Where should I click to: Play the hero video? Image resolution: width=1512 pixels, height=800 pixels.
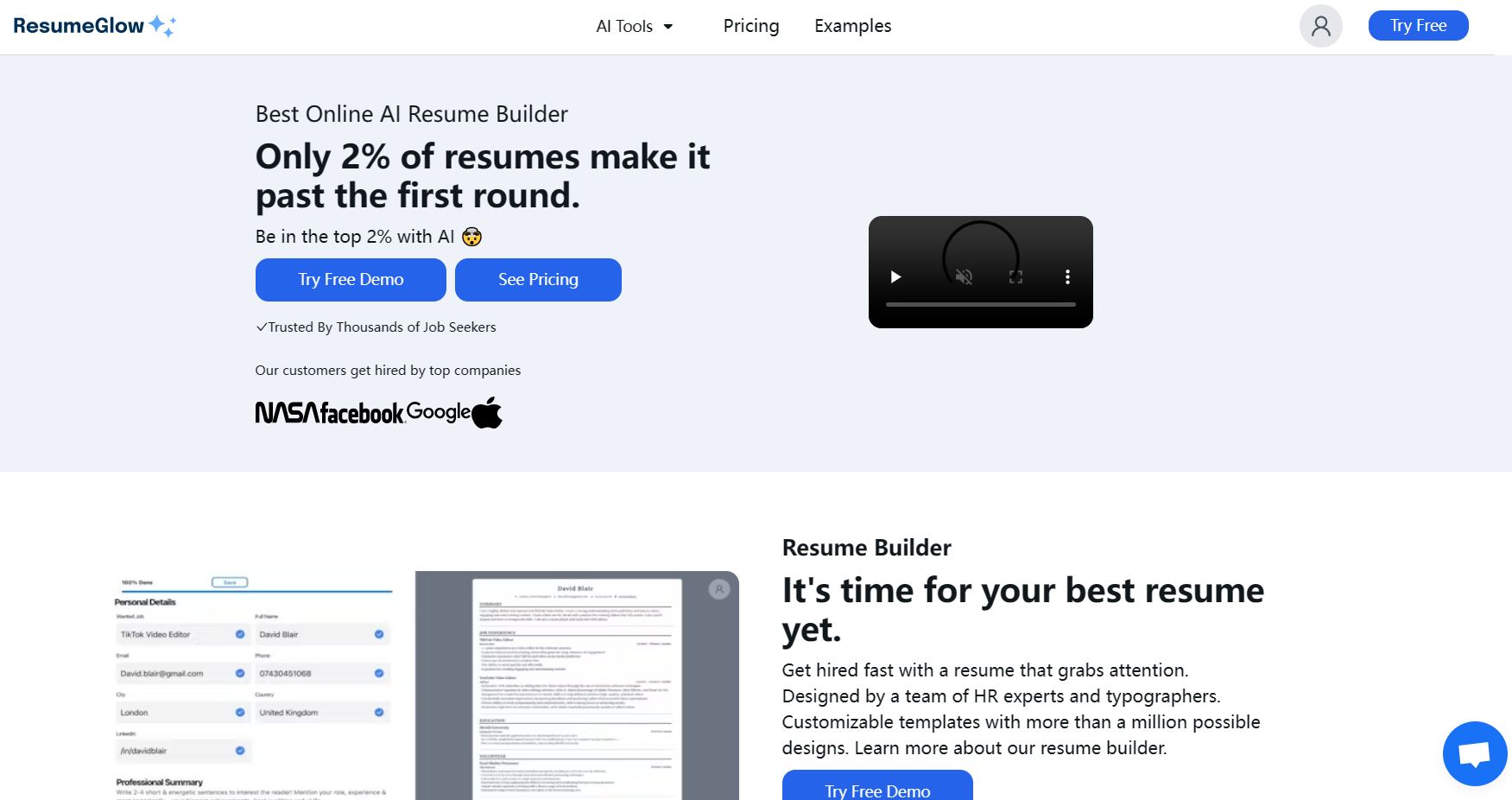[895, 277]
